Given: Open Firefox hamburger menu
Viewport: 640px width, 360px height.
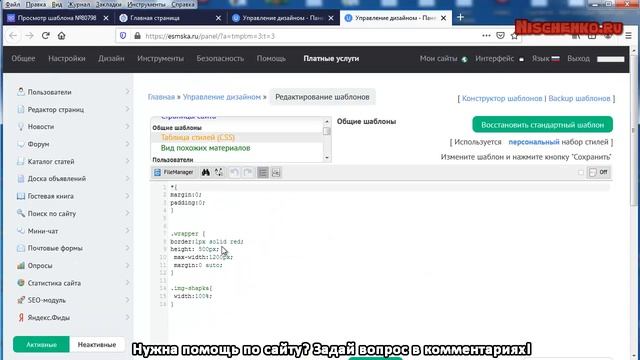Looking at the screenshot, I should click(x=629, y=36).
